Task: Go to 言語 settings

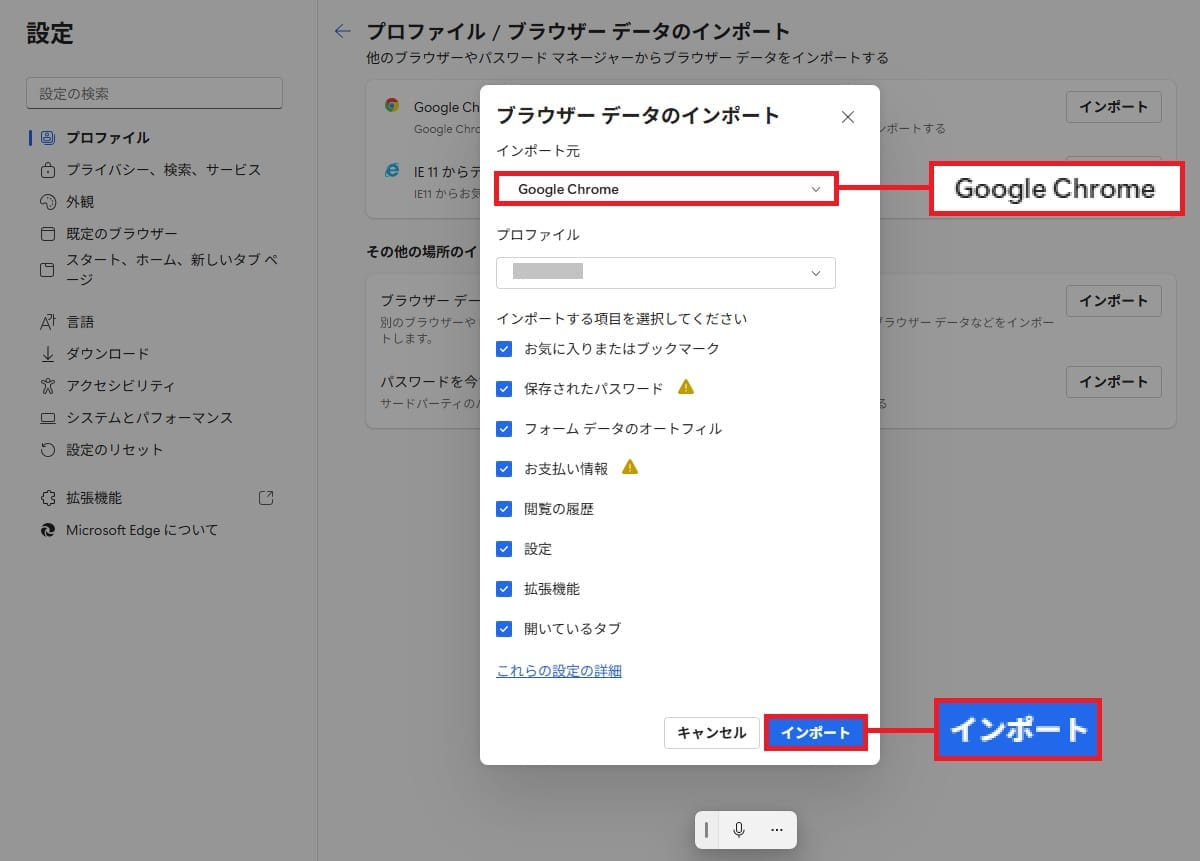Action: (x=80, y=322)
